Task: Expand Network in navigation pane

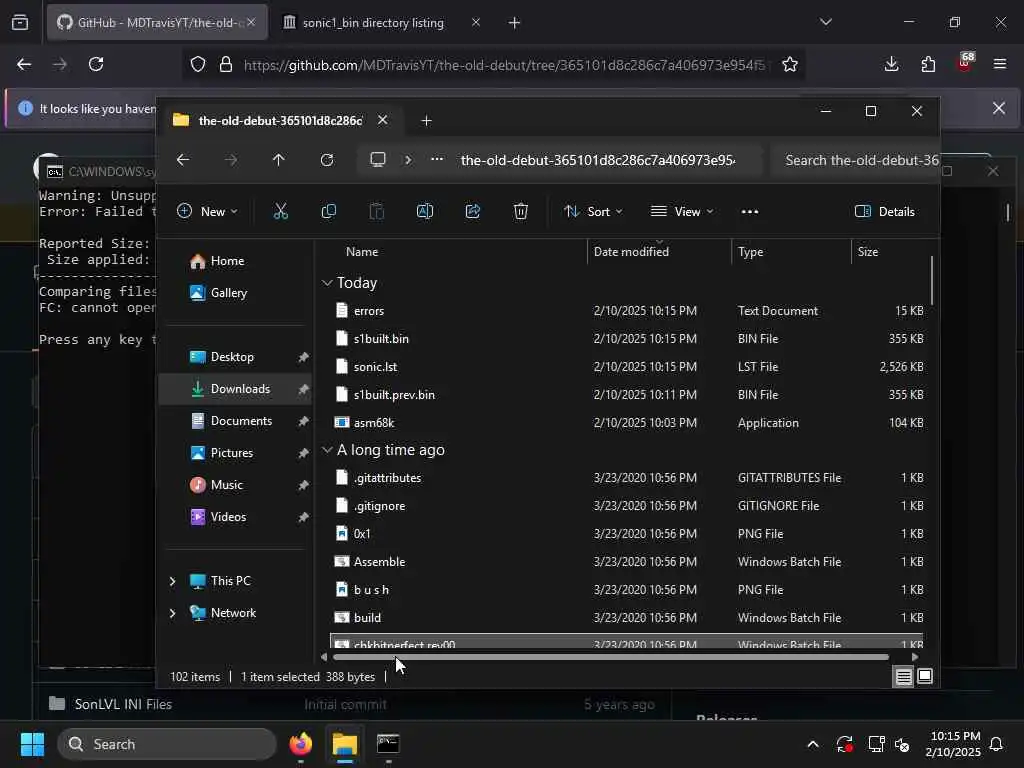Action: [172, 613]
